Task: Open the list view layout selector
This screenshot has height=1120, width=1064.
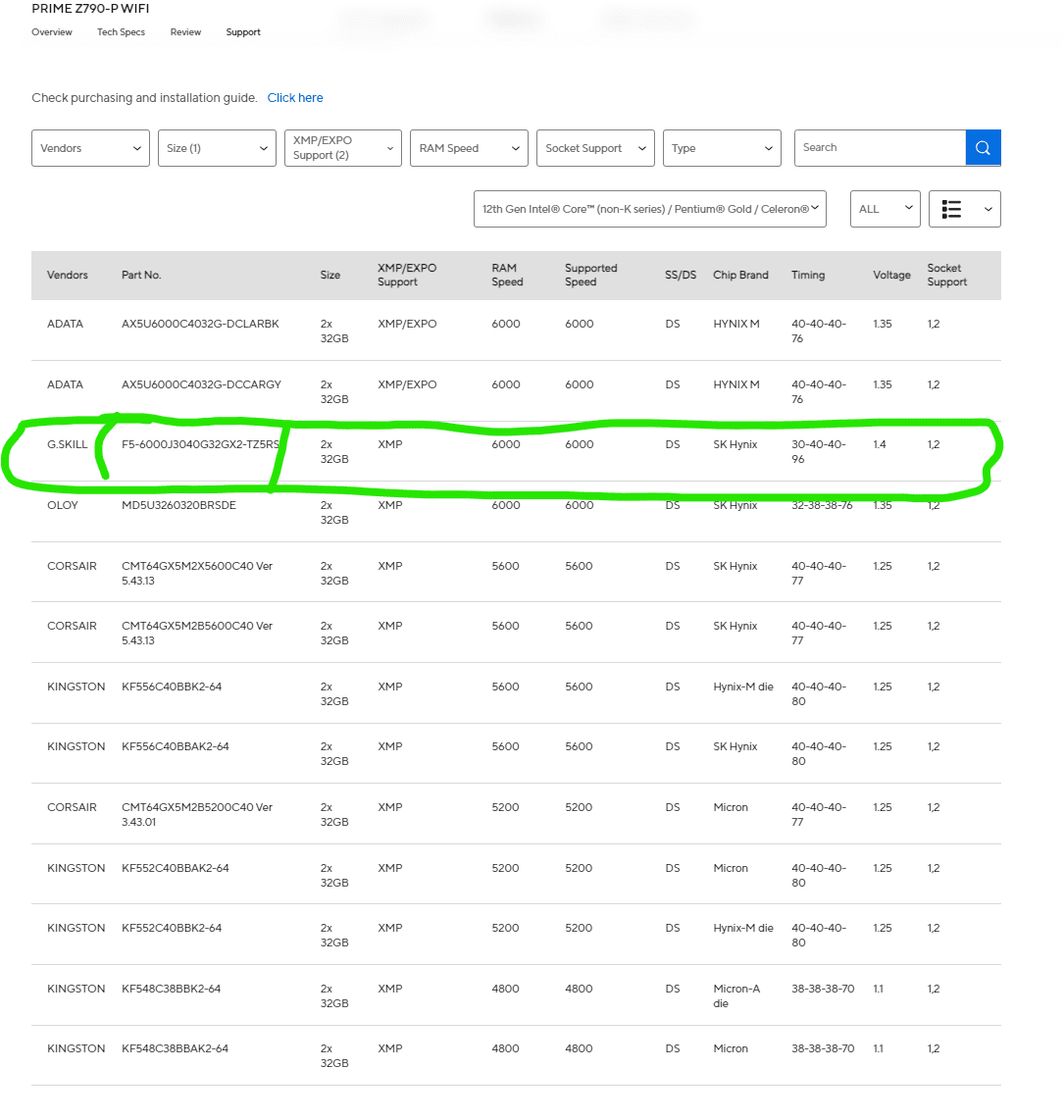Action: click(964, 209)
